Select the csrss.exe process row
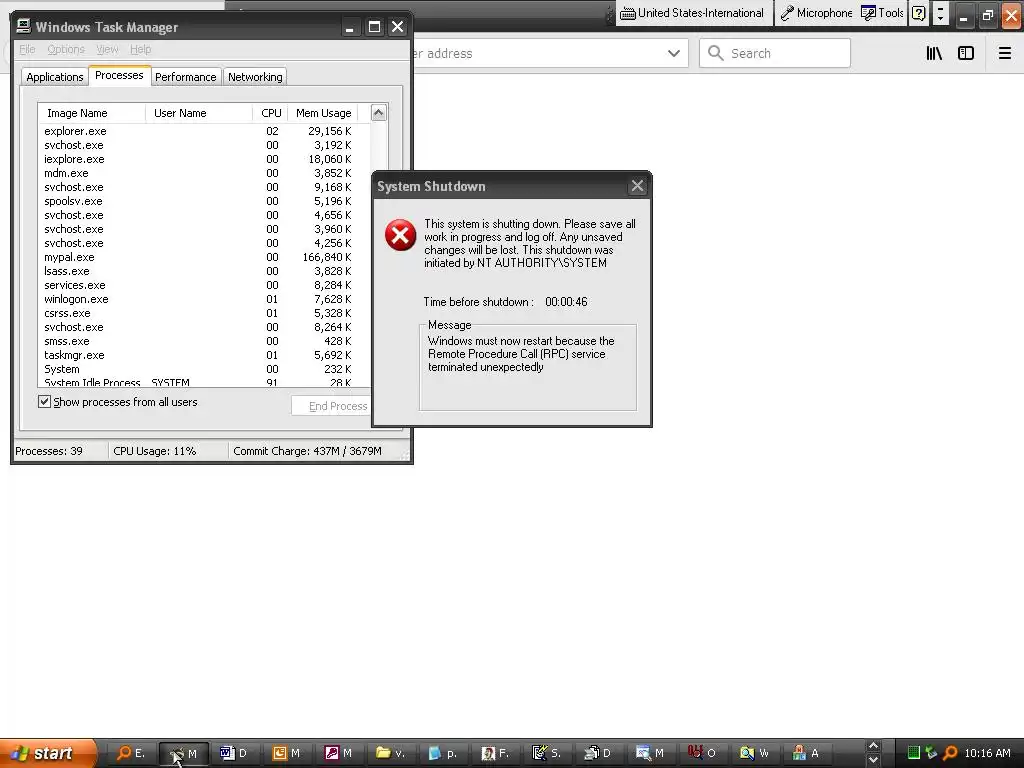Image resolution: width=1024 pixels, height=768 pixels. tap(204, 313)
